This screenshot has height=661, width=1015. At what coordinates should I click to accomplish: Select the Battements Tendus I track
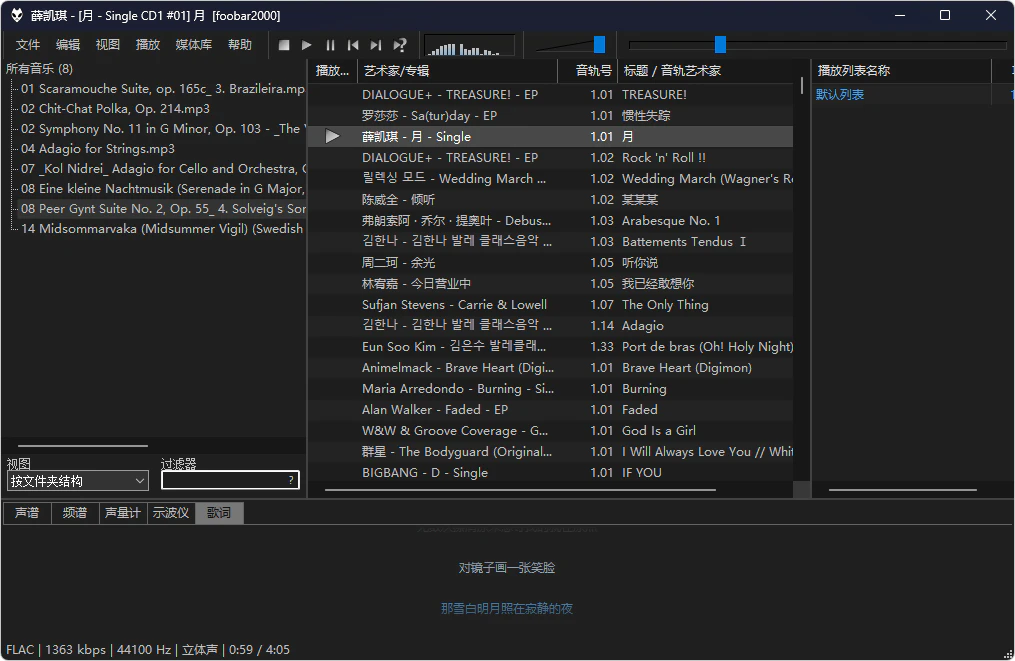click(550, 241)
